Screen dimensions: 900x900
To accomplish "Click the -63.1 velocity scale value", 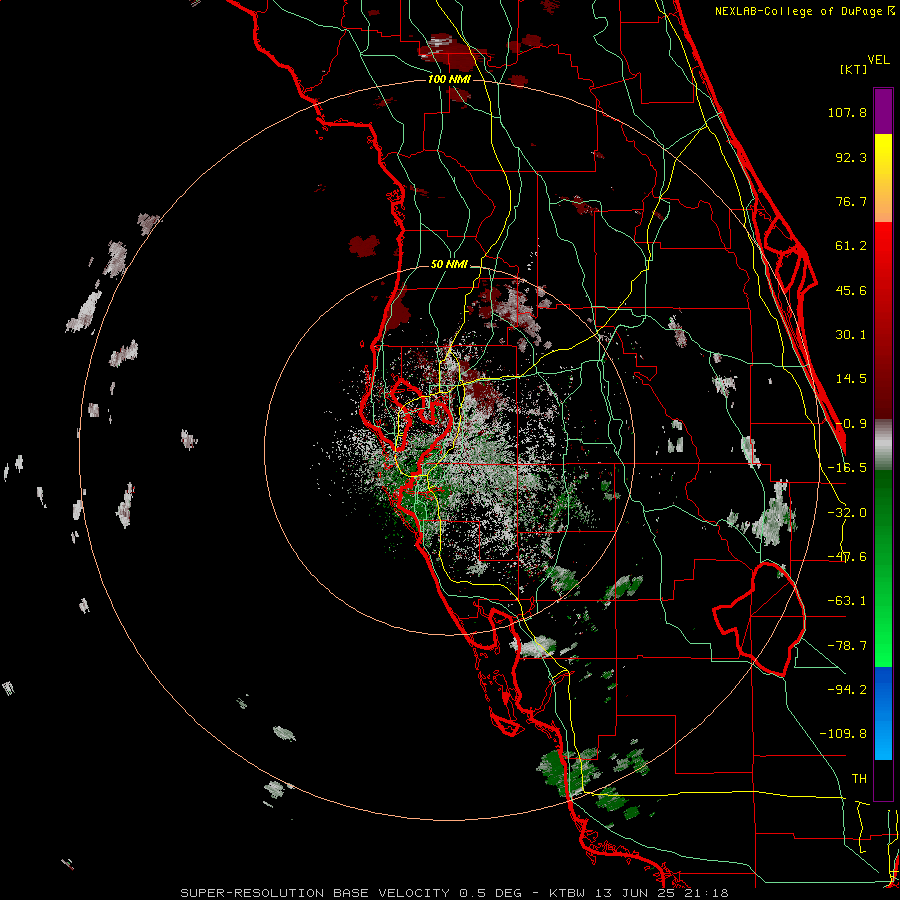I will click(x=847, y=601).
